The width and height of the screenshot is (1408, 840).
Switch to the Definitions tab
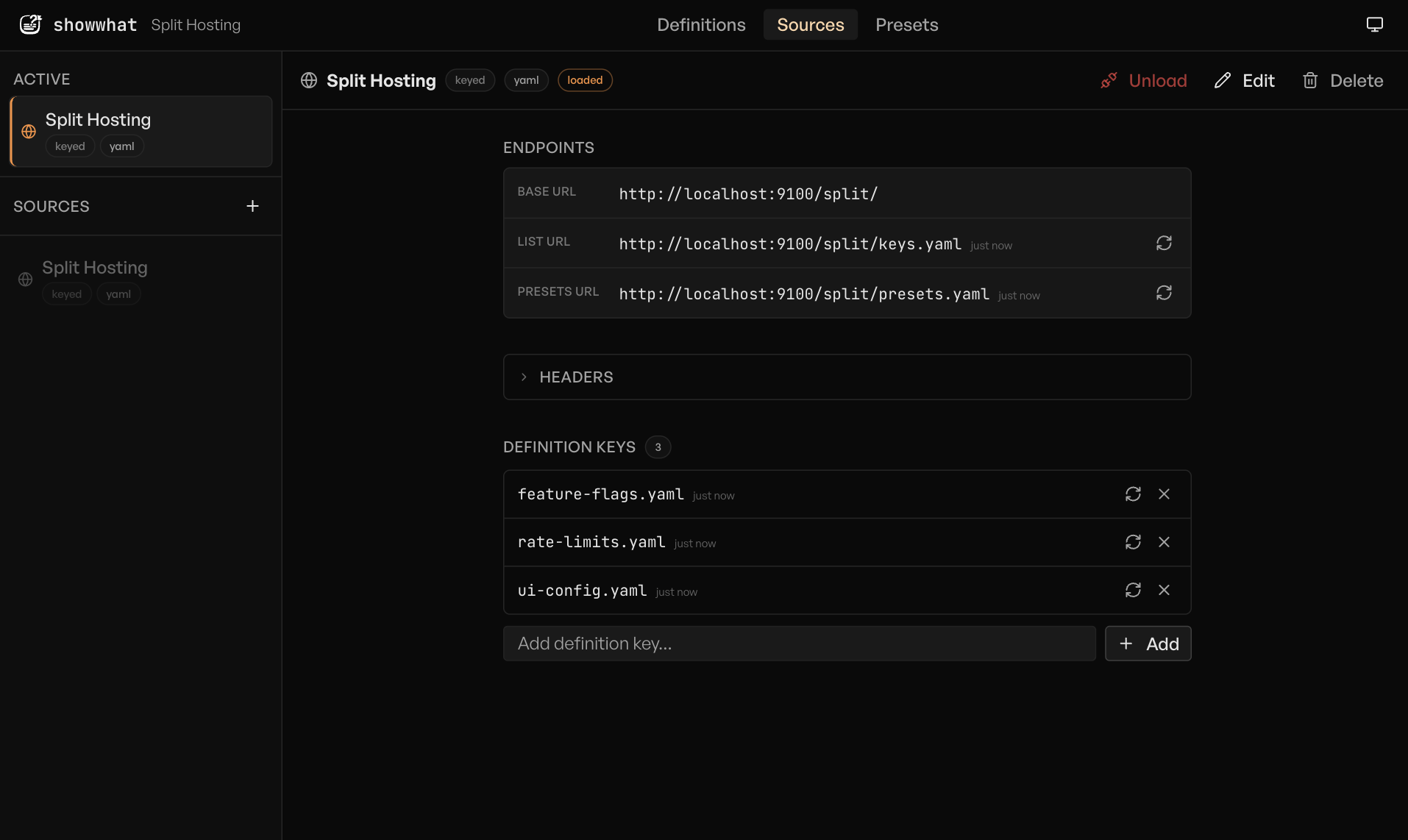(701, 24)
